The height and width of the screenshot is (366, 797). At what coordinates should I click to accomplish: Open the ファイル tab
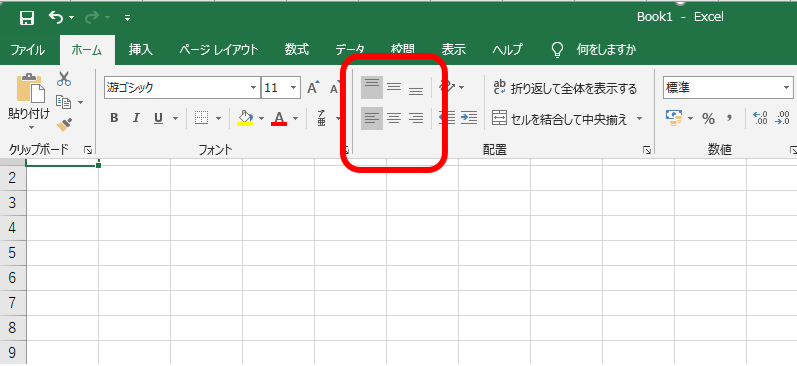[27, 50]
